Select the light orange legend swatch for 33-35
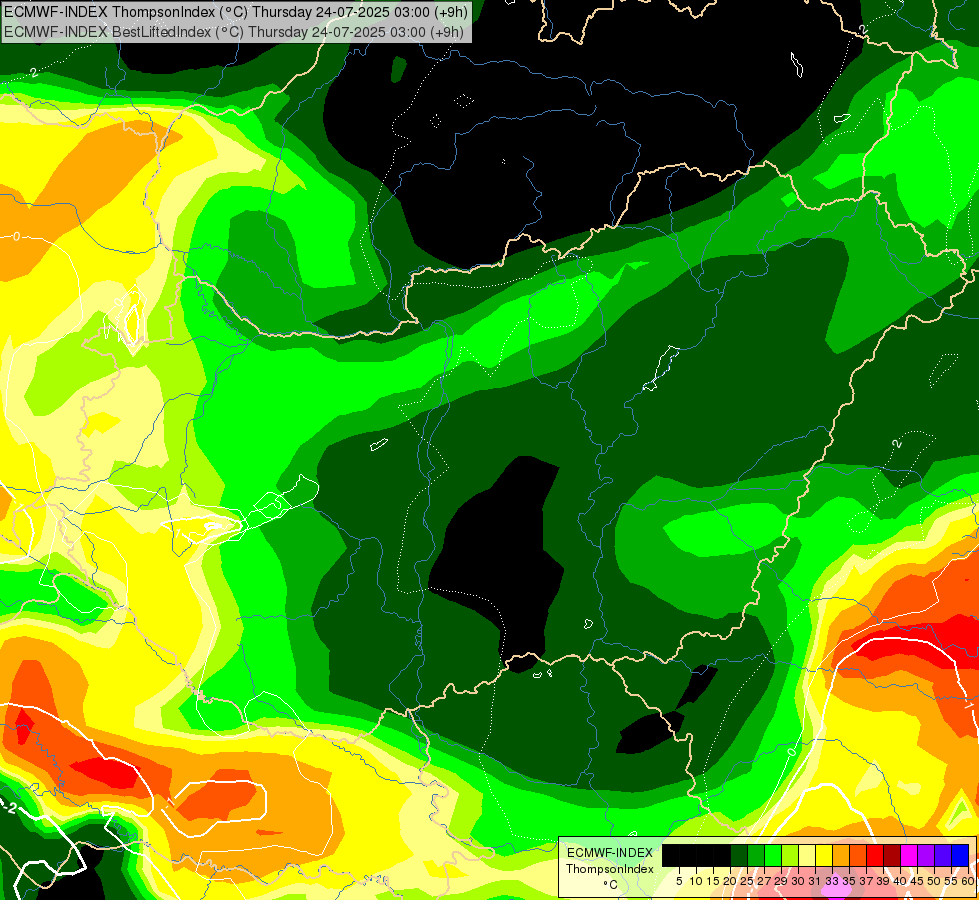This screenshot has height=900, width=979. click(x=840, y=856)
